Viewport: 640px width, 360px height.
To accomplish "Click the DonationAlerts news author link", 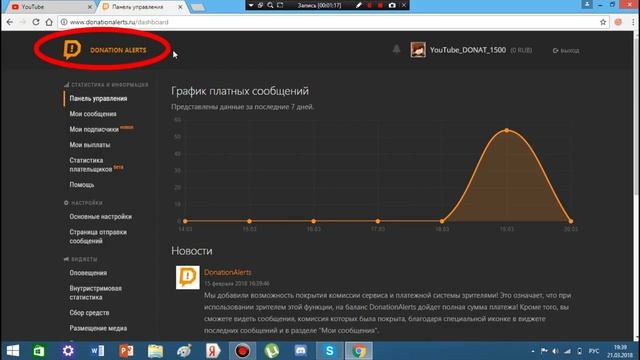I will point(228,272).
